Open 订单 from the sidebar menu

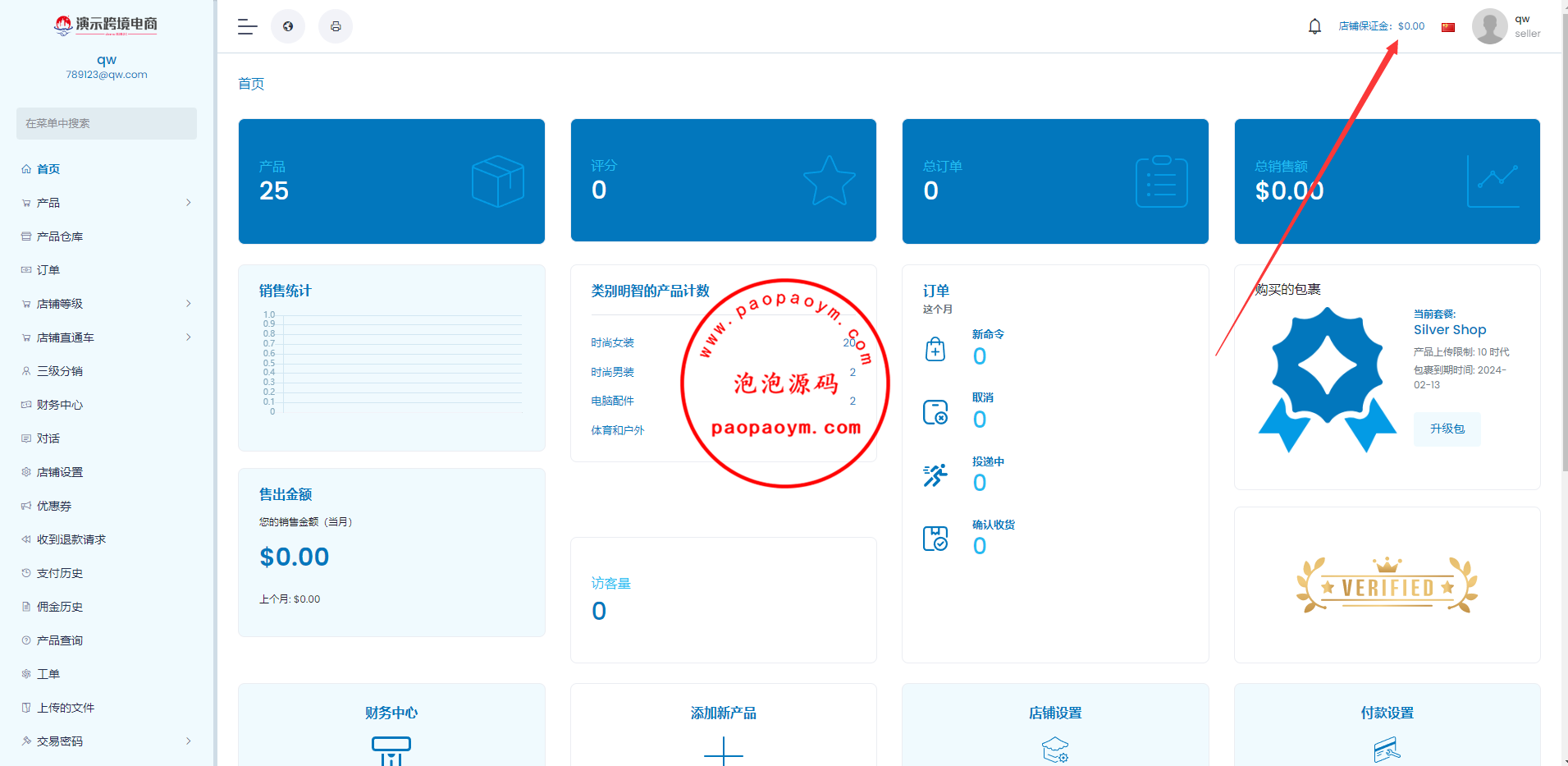point(48,270)
